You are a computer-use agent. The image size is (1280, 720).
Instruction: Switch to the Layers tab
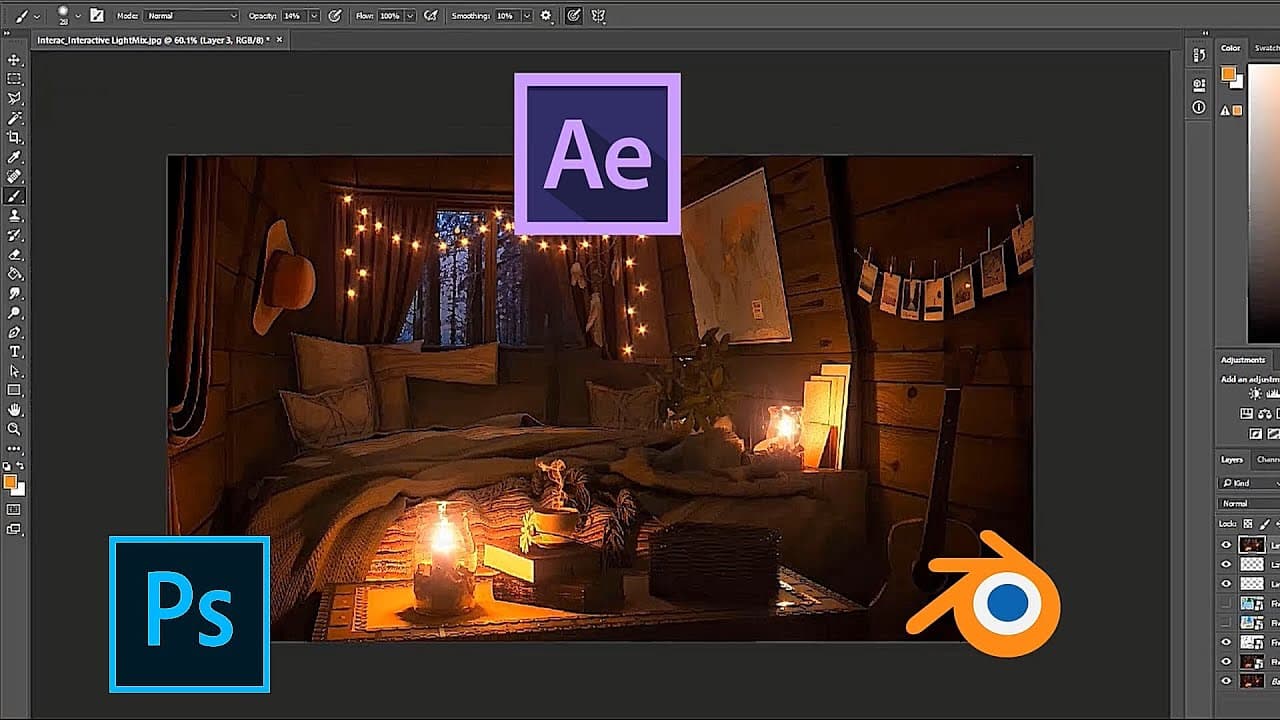pyautogui.click(x=1231, y=460)
